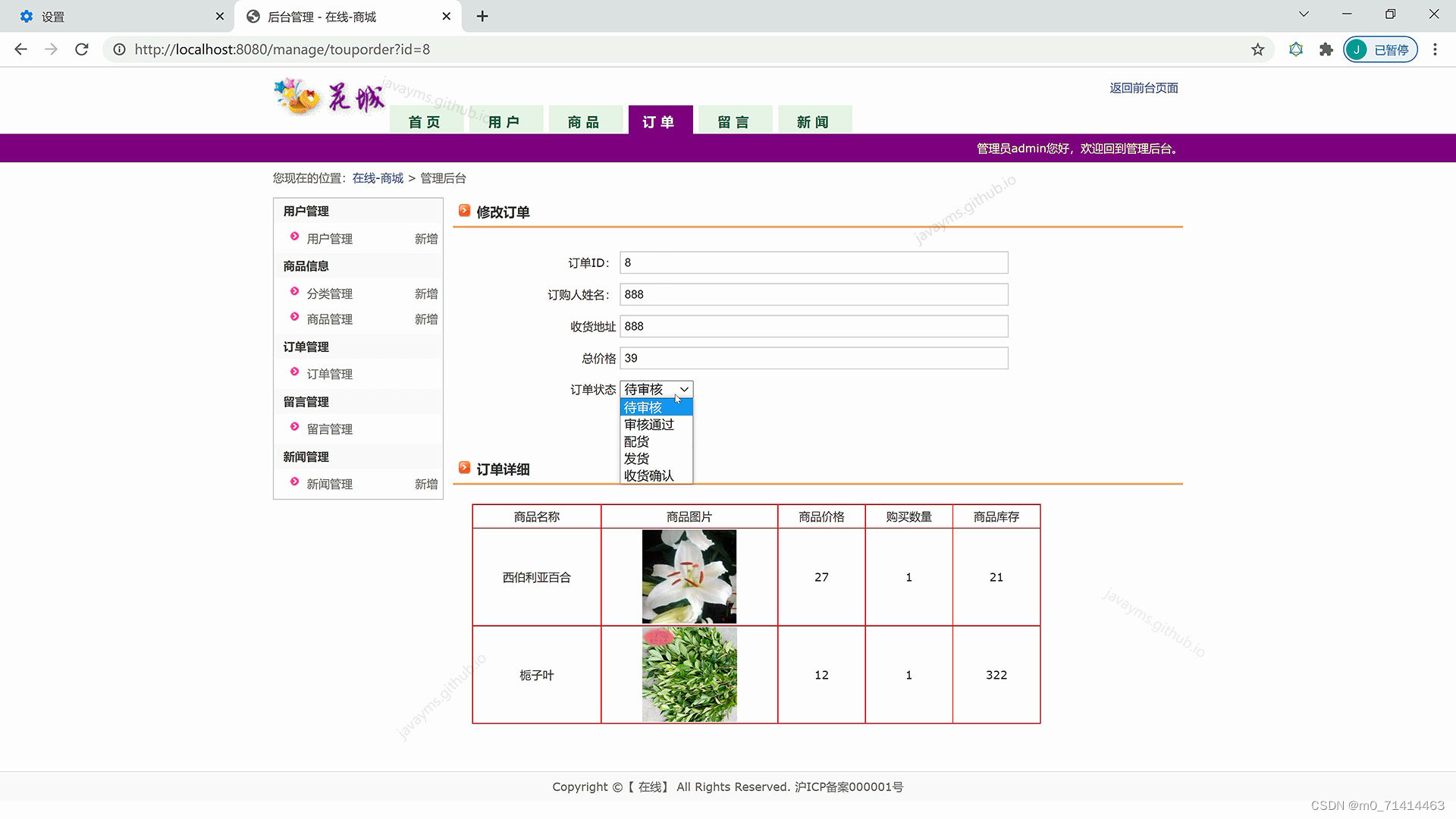
Task: Open 分类管理 in sidebar
Action: [329, 293]
